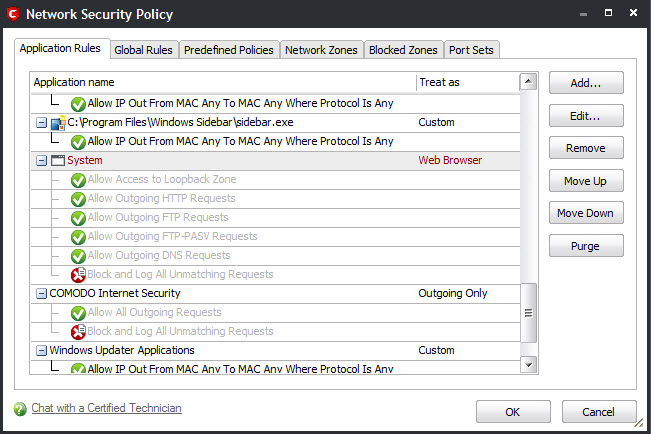This screenshot has width=651, height=434.
Task: Click the rule list scrollbar thumb
Action: pyautogui.click(x=528, y=313)
